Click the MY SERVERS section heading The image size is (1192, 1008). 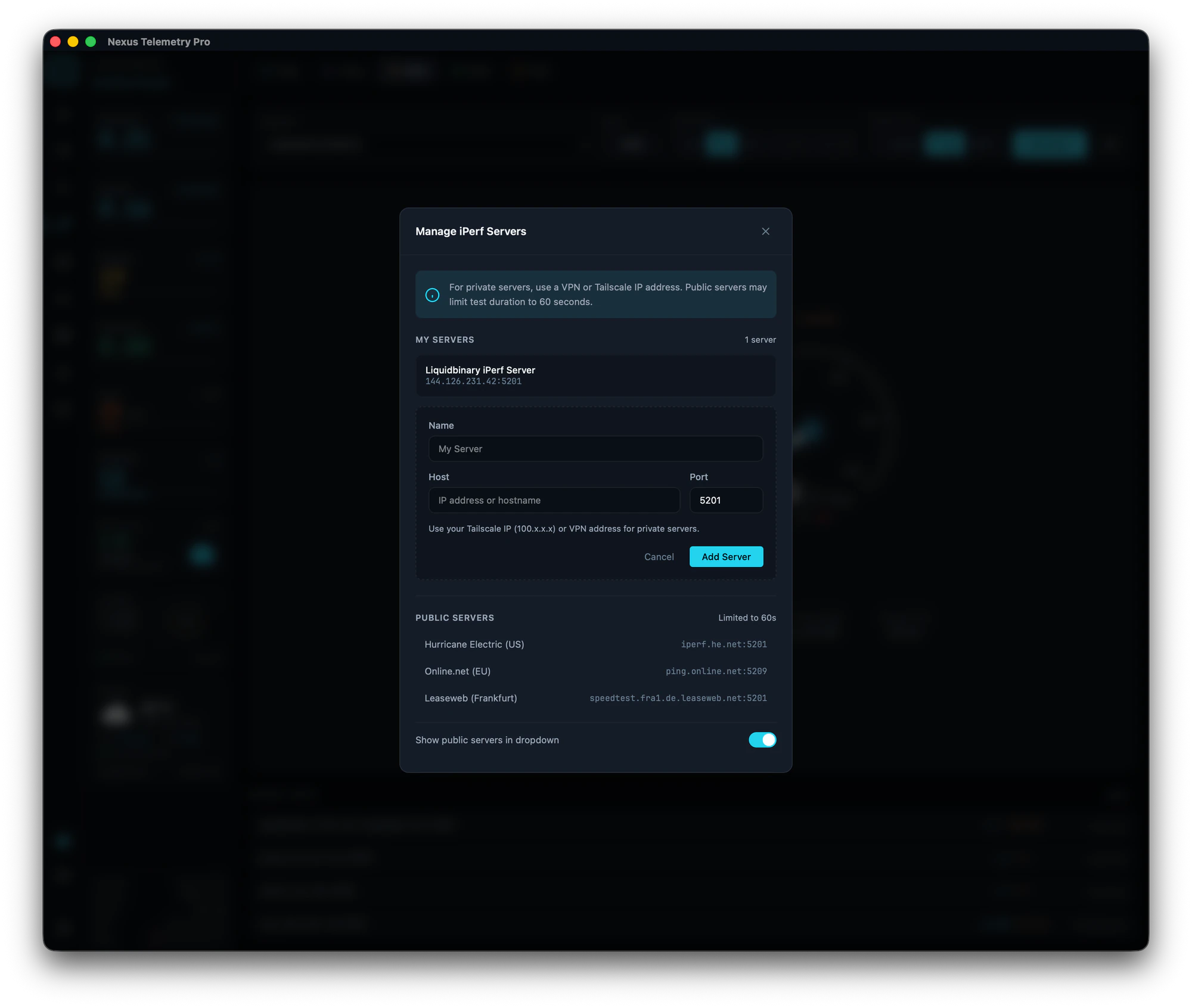tap(445, 340)
